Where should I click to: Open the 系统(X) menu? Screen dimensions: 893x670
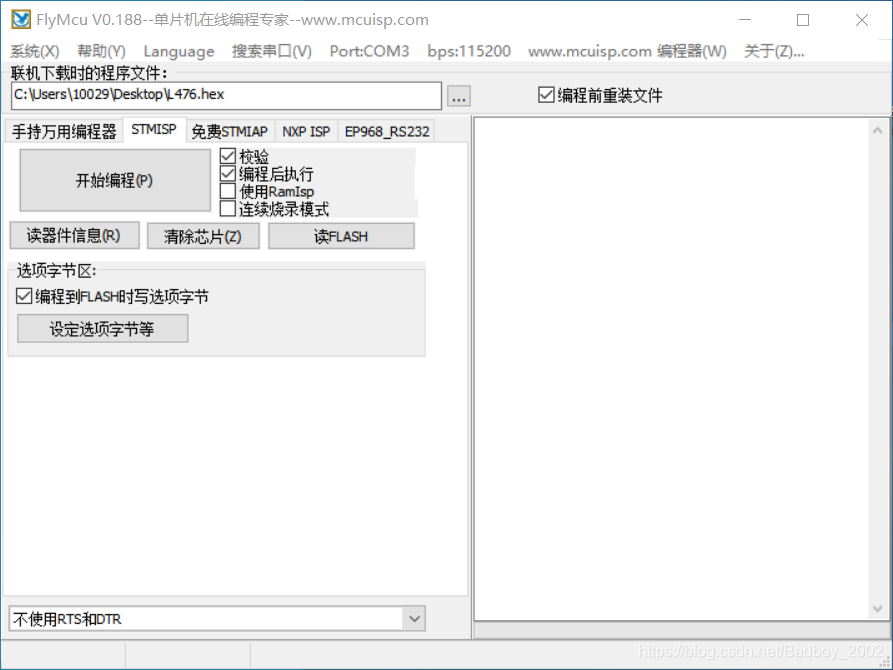tap(35, 51)
